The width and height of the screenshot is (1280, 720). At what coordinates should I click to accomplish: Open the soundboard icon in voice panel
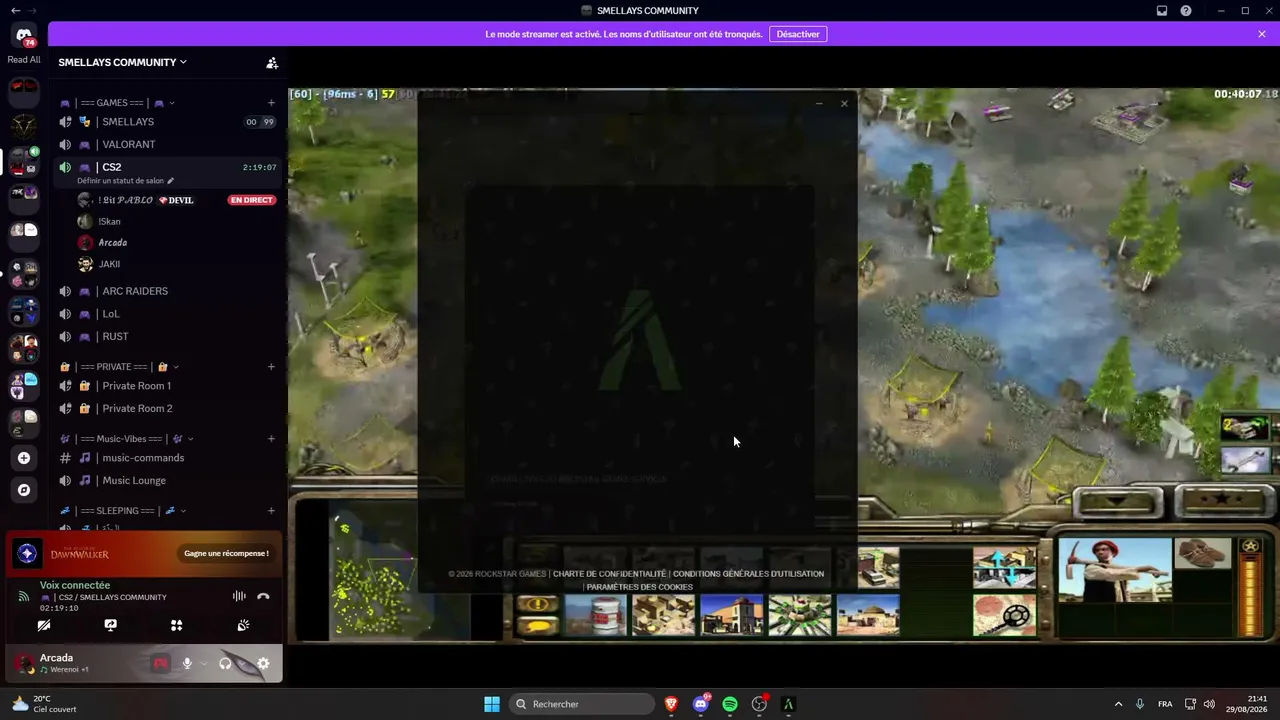243,625
